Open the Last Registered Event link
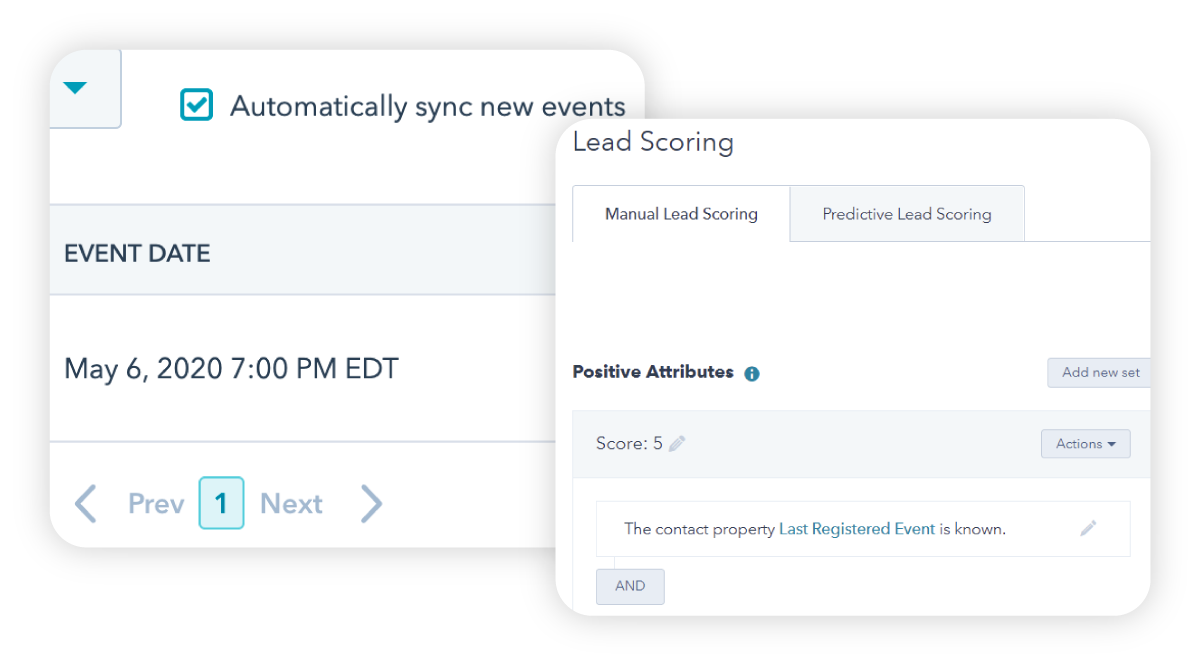 pyautogui.click(x=857, y=529)
